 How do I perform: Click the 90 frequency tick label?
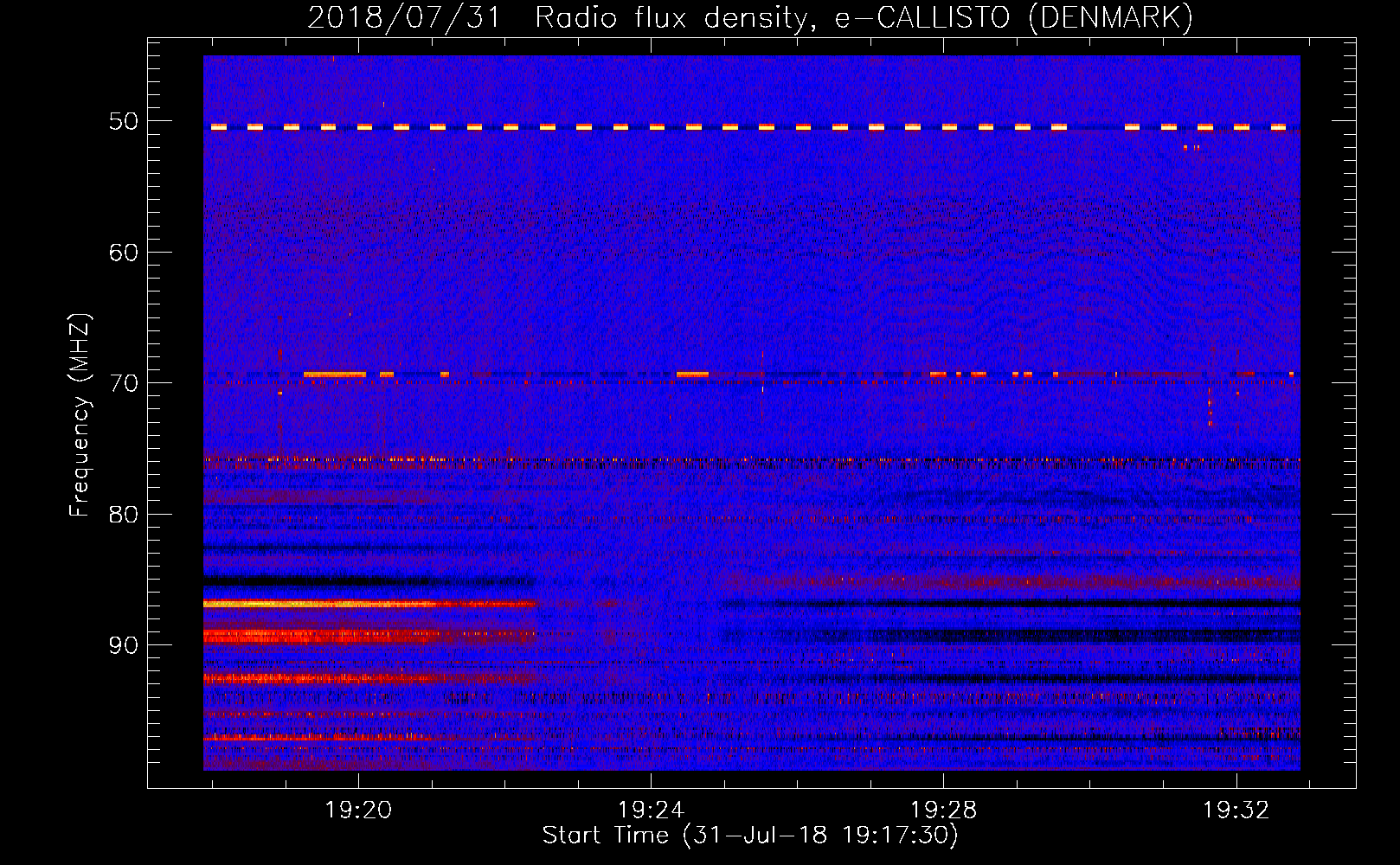tap(124, 645)
